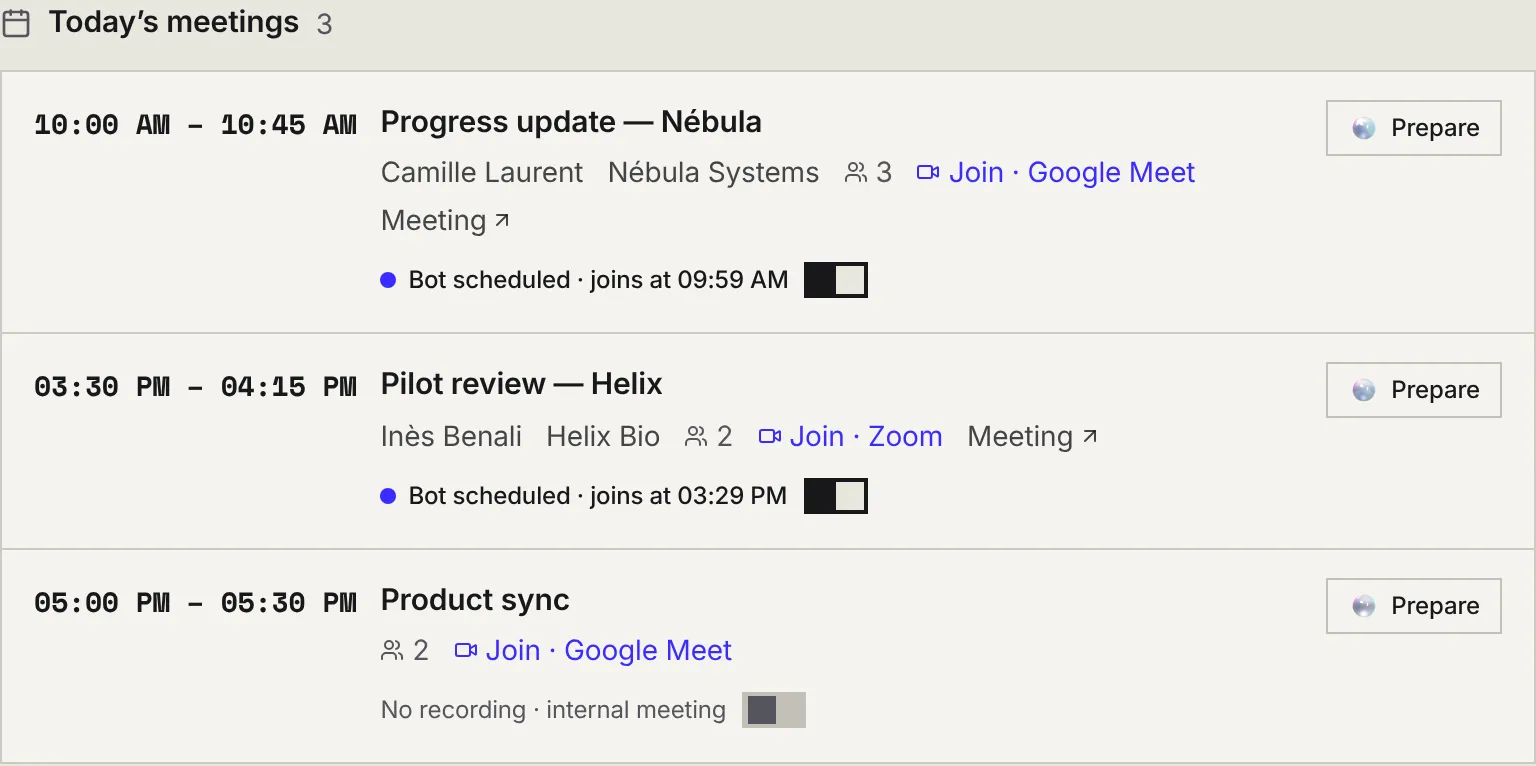Click the orb icon in Pilot review Prepare button
The height and width of the screenshot is (766, 1536).
(1364, 390)
